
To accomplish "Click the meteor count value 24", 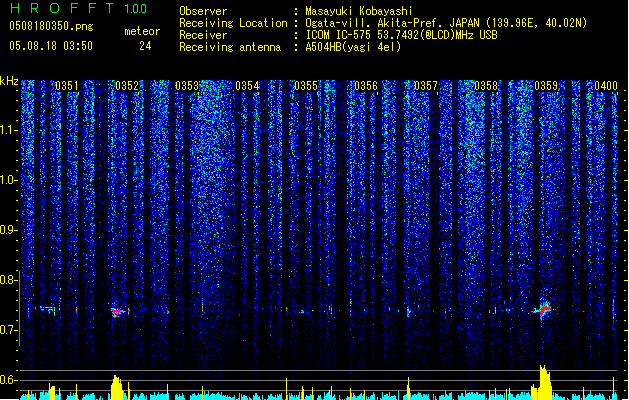I will click(145, 46).
